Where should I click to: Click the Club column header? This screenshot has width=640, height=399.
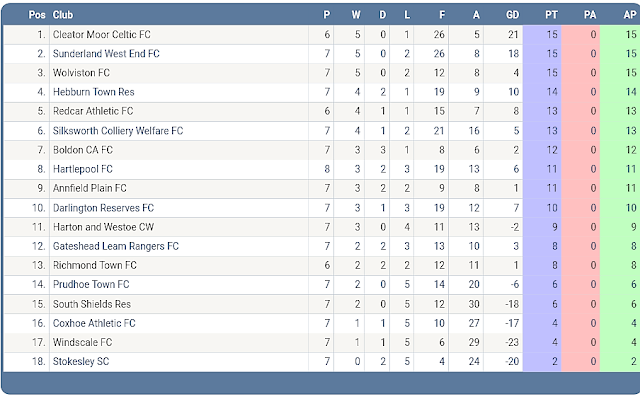click(63, 15)
